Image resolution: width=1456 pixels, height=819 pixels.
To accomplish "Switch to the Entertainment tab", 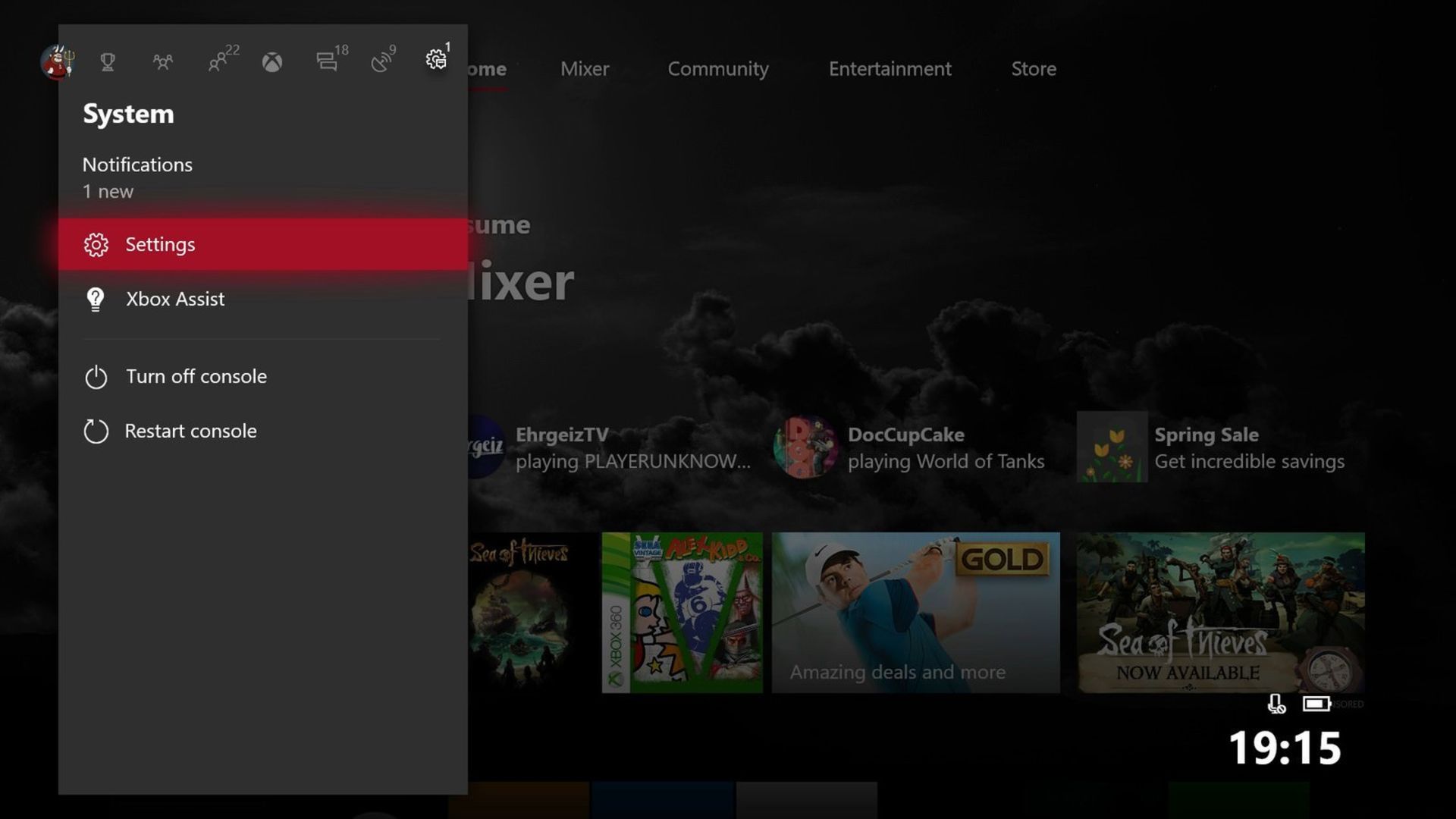I will coord(890,69).
